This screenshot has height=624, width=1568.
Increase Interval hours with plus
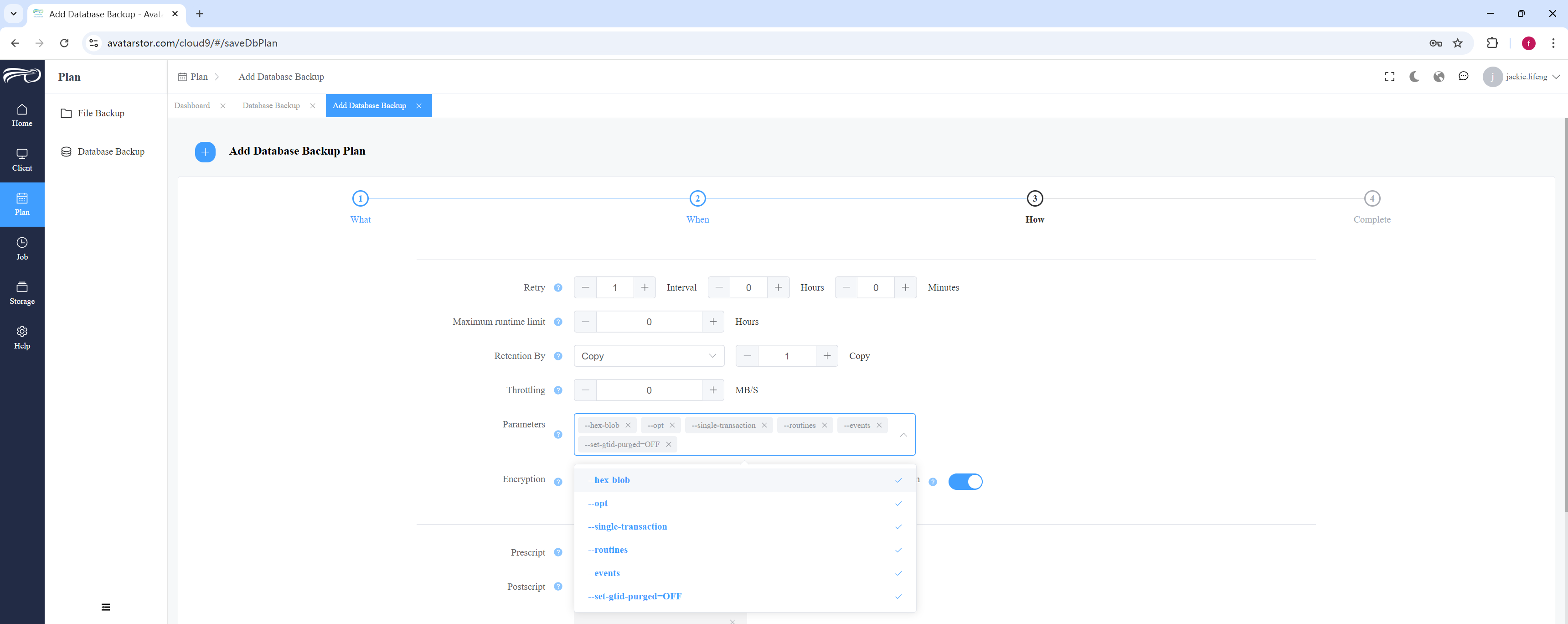779,288
